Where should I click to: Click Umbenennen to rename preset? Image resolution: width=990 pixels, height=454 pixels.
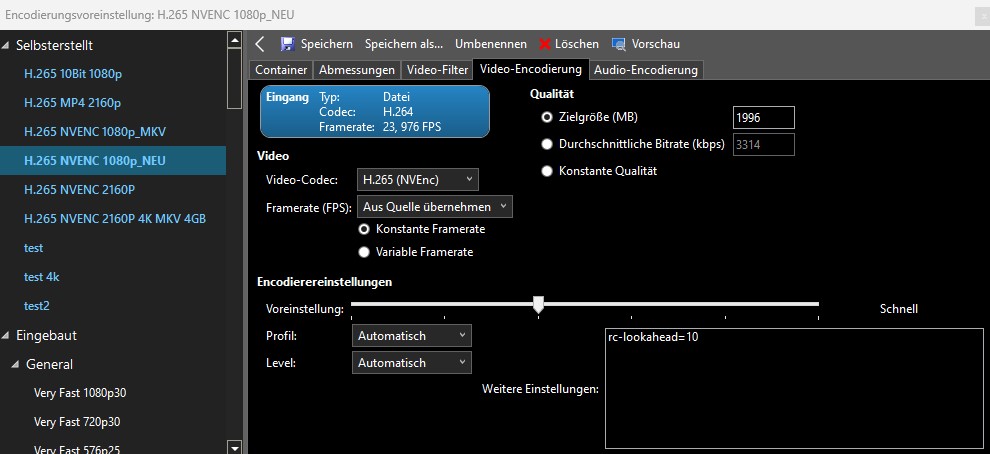pyautogui.click(x=491, y=44)
